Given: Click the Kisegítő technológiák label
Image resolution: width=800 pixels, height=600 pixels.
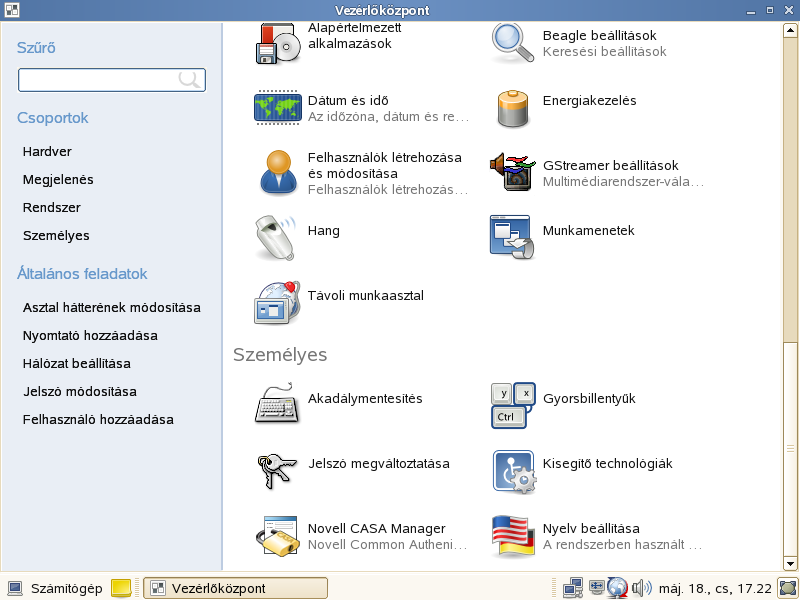Looking at the screenshot, I should 608,464.
